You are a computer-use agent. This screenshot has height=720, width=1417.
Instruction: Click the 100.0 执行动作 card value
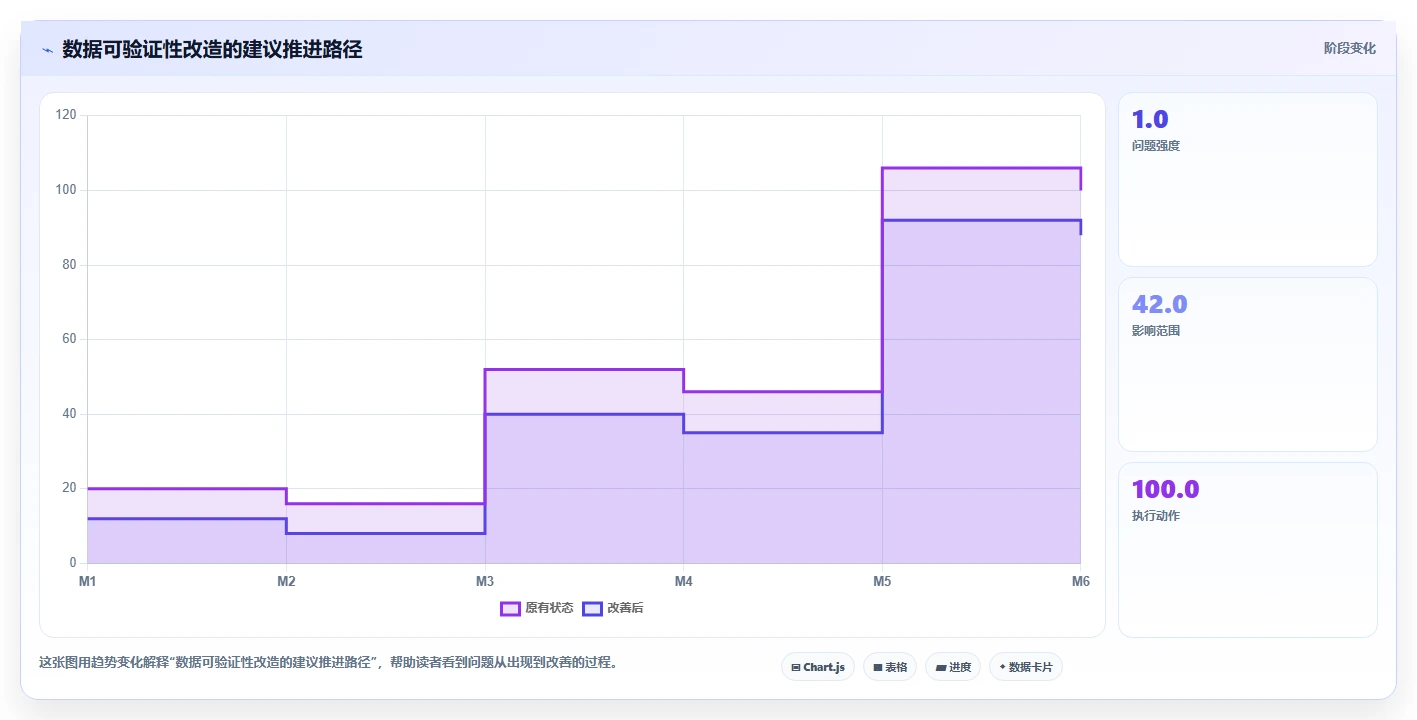[x=1165, y=489]
